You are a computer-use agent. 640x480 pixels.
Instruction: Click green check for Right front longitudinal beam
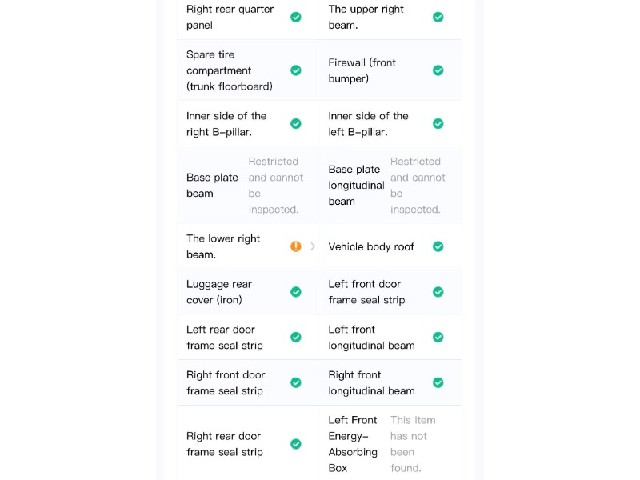438,382
